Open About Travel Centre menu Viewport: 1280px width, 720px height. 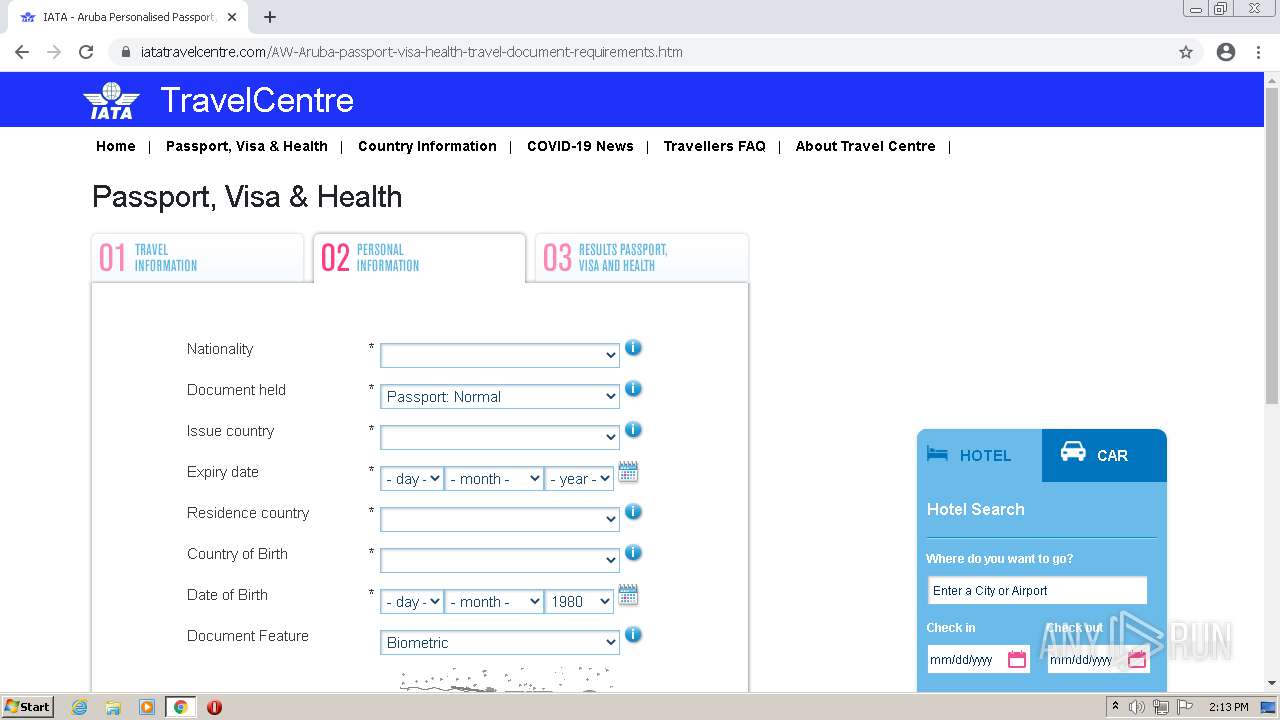866,146
